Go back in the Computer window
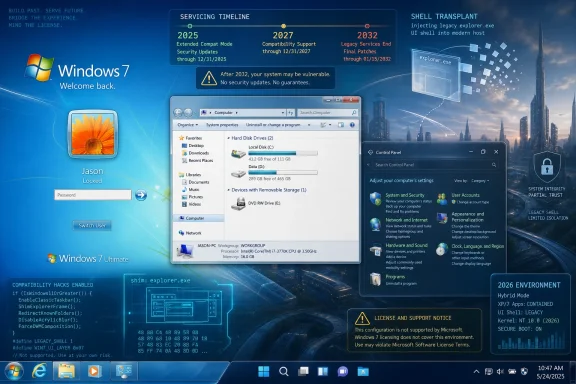576x384 pixels. (x=178, y=112)
